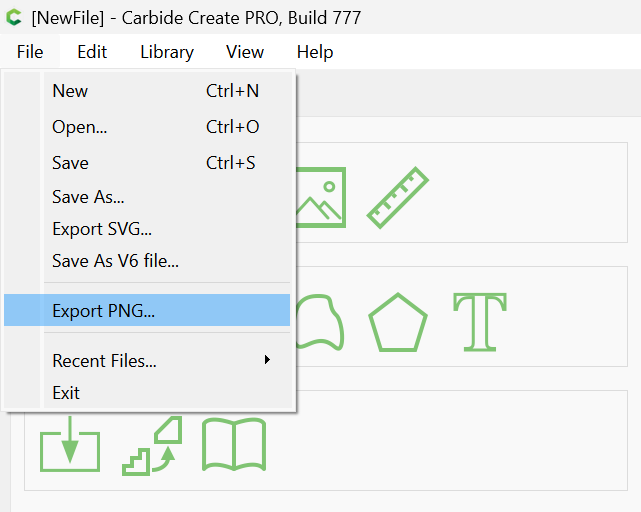
Task: Open the Library menu
Action: click(167, 52)
